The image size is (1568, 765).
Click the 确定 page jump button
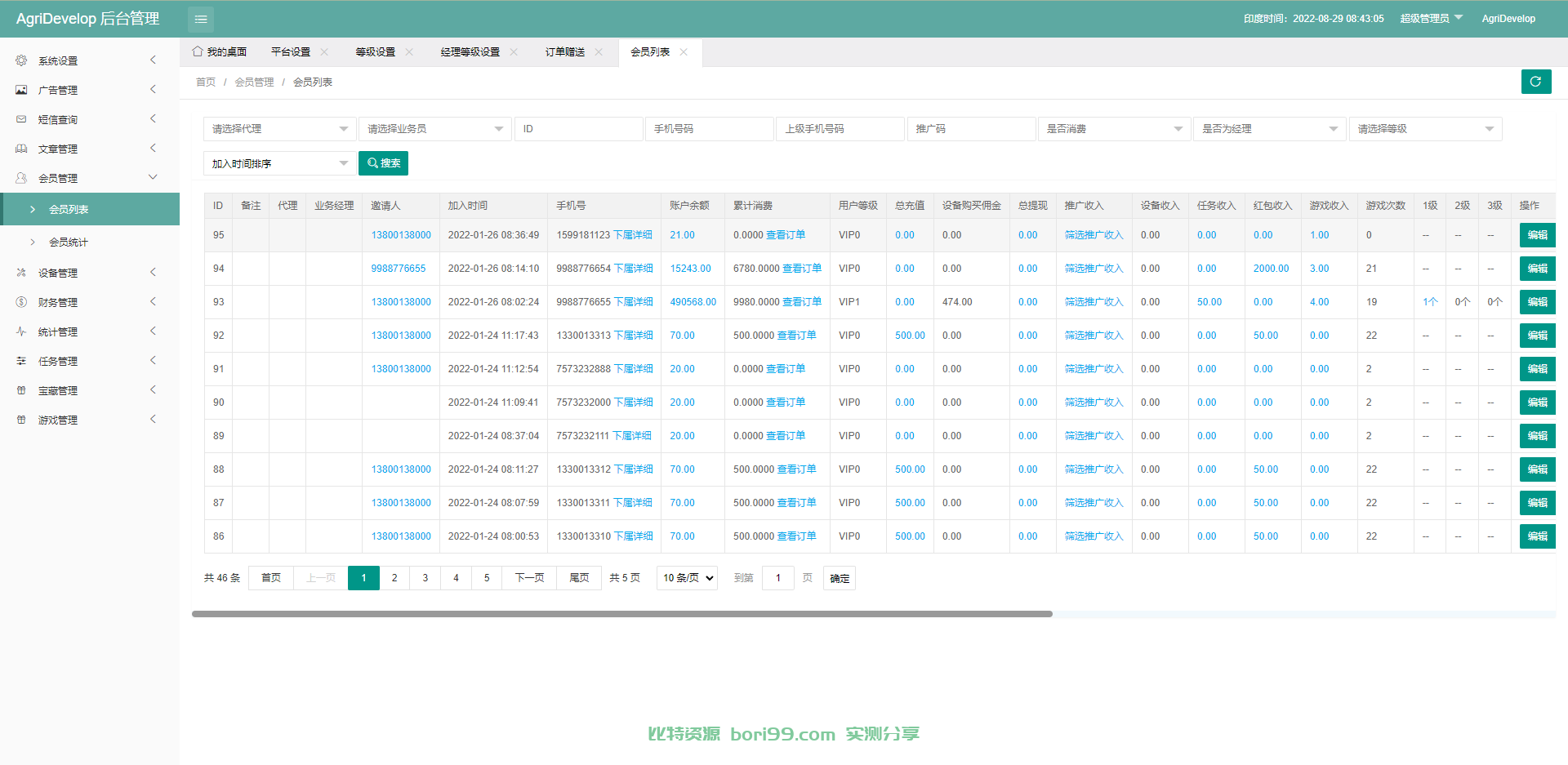click(840, 578)
